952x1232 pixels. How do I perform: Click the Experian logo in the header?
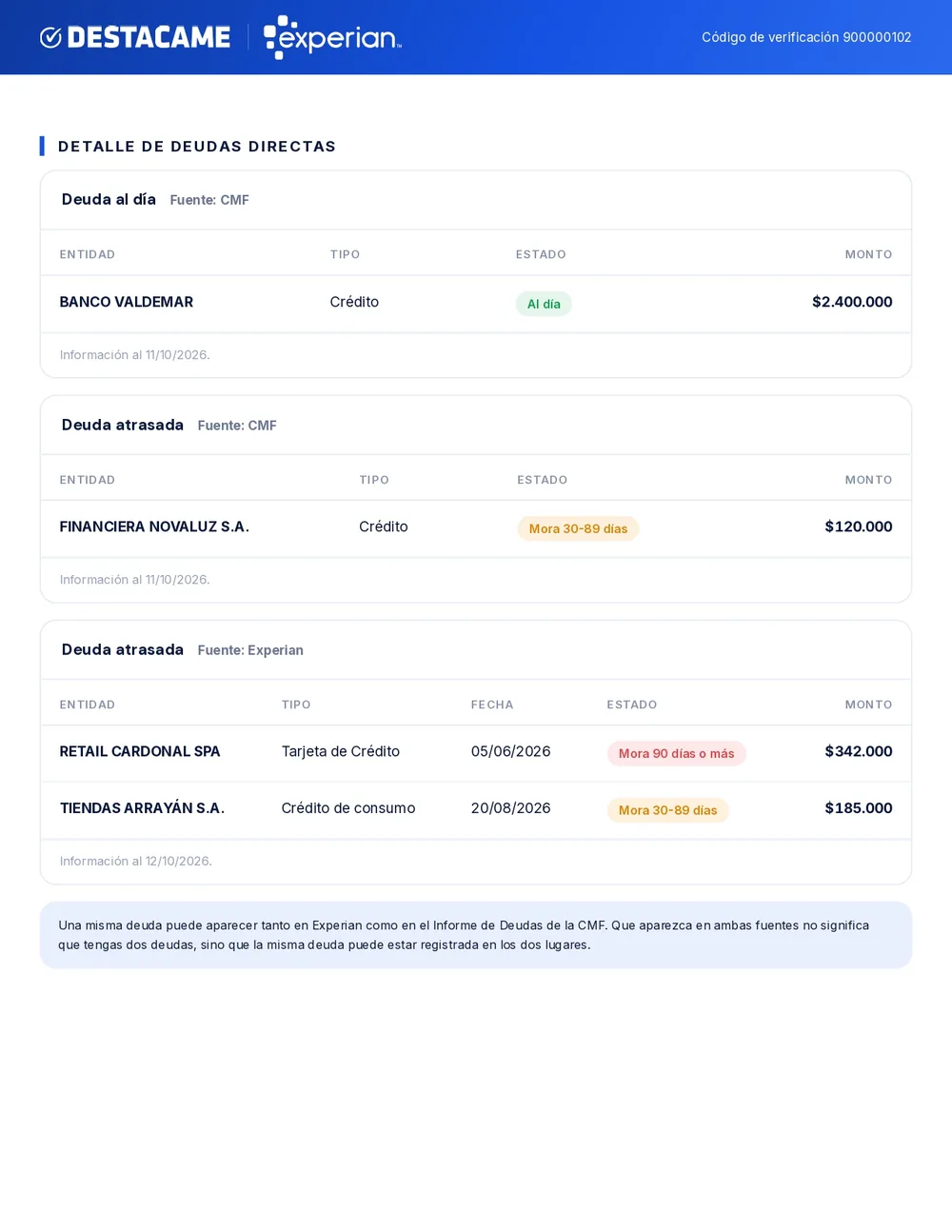click(x=332, y=37)
